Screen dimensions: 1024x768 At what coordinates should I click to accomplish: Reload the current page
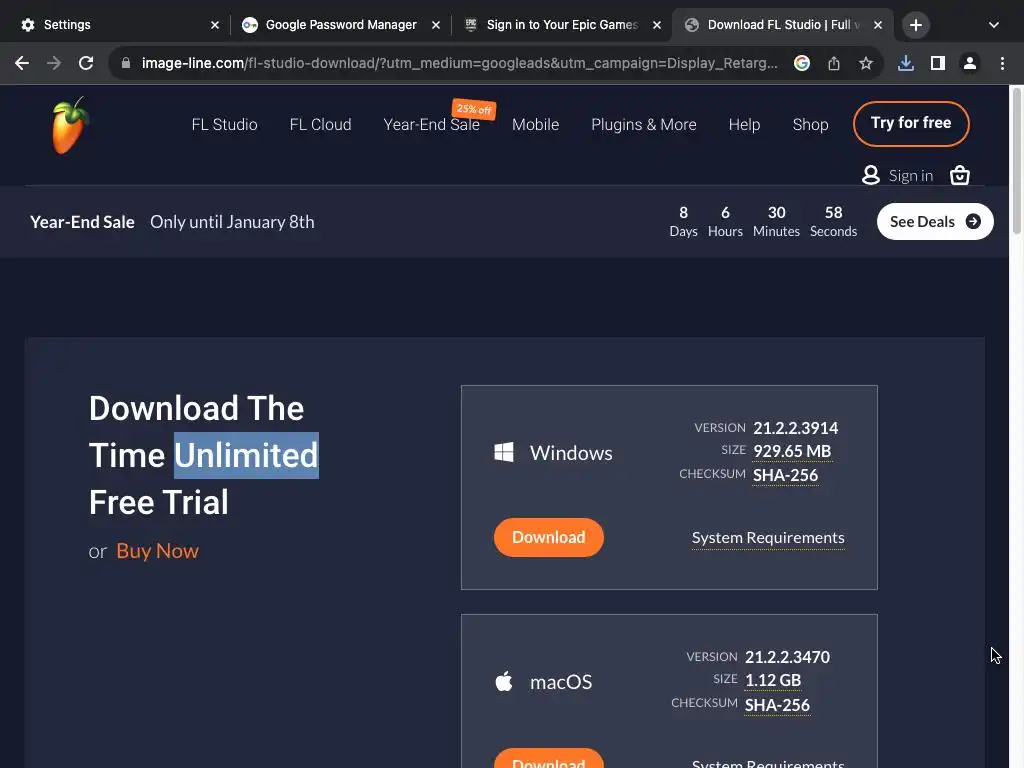86,63
